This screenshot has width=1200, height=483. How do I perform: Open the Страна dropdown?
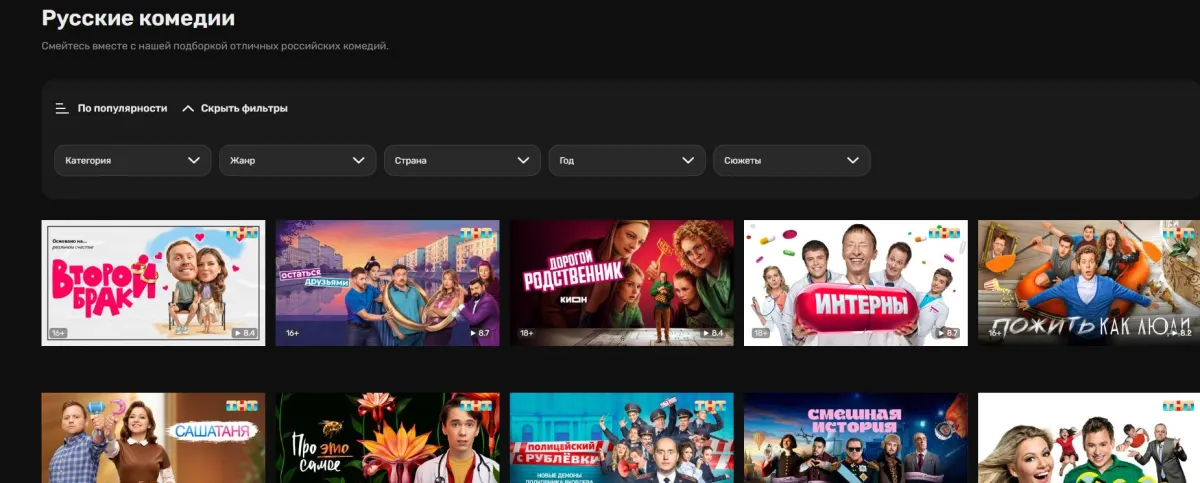(x=462, y=160)
